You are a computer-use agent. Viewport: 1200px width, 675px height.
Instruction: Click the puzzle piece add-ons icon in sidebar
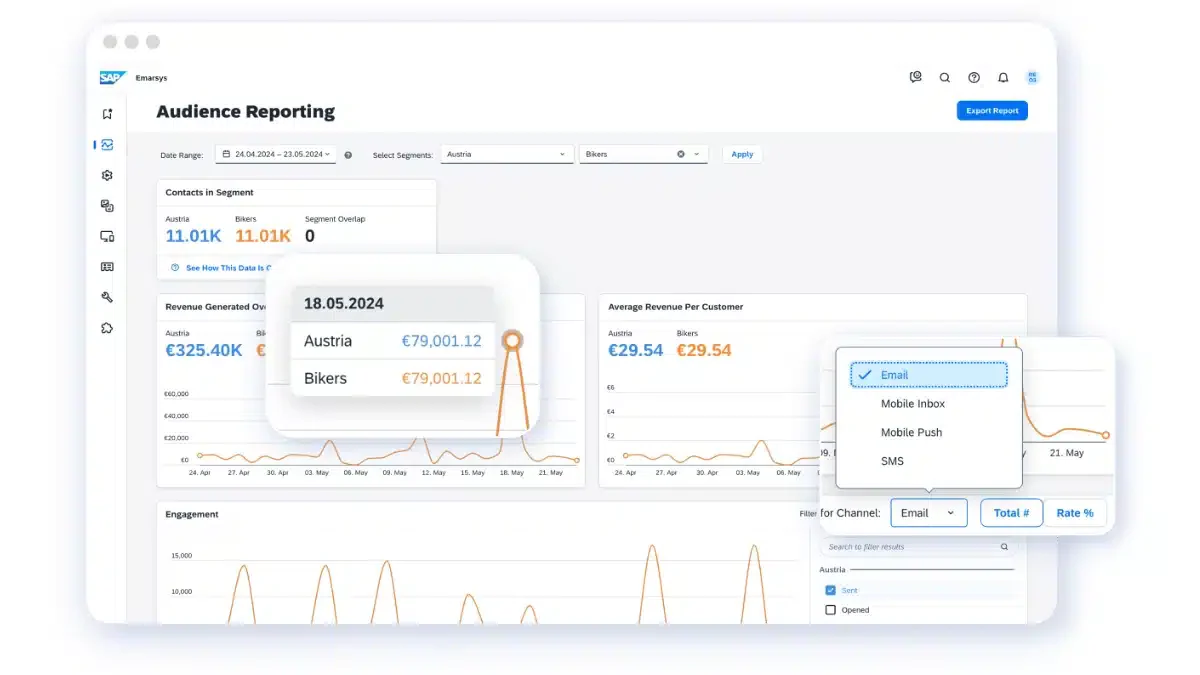click(107, 328)
